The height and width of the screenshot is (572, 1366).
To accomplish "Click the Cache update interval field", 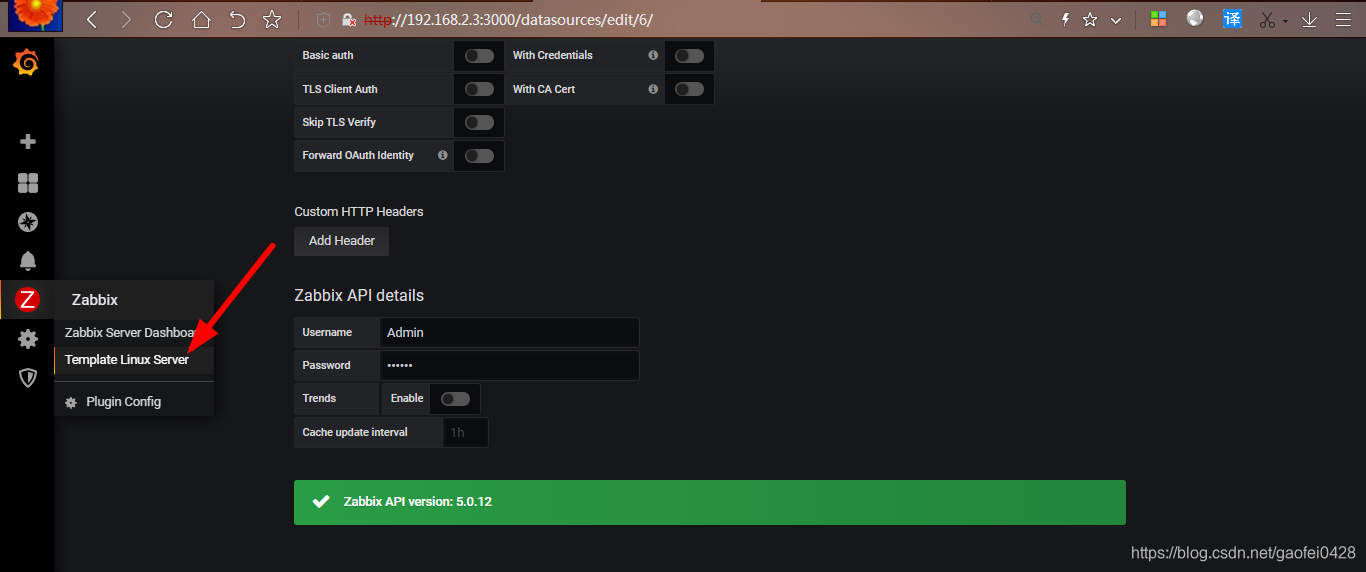I will 465,433.
